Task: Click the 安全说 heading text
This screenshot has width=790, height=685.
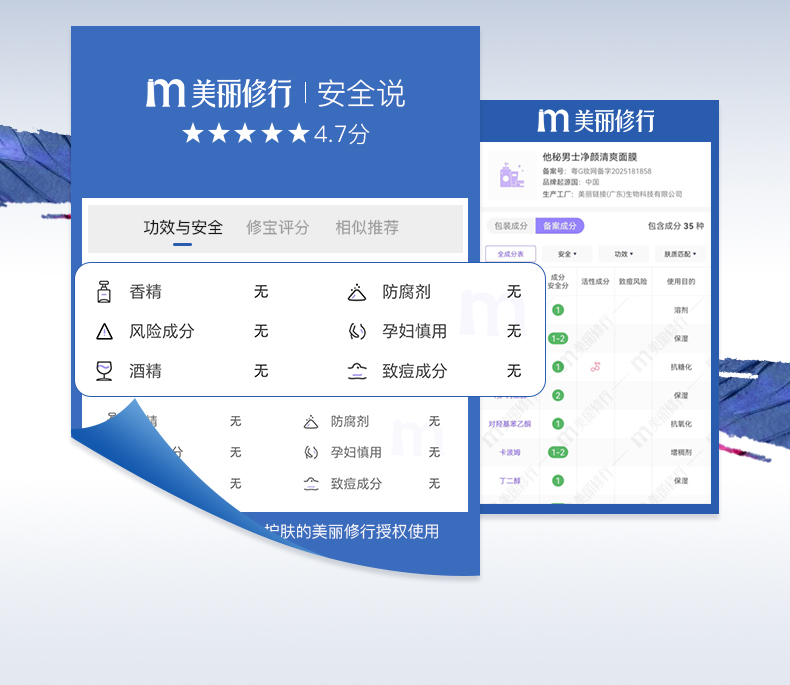Action: (361, 93)
